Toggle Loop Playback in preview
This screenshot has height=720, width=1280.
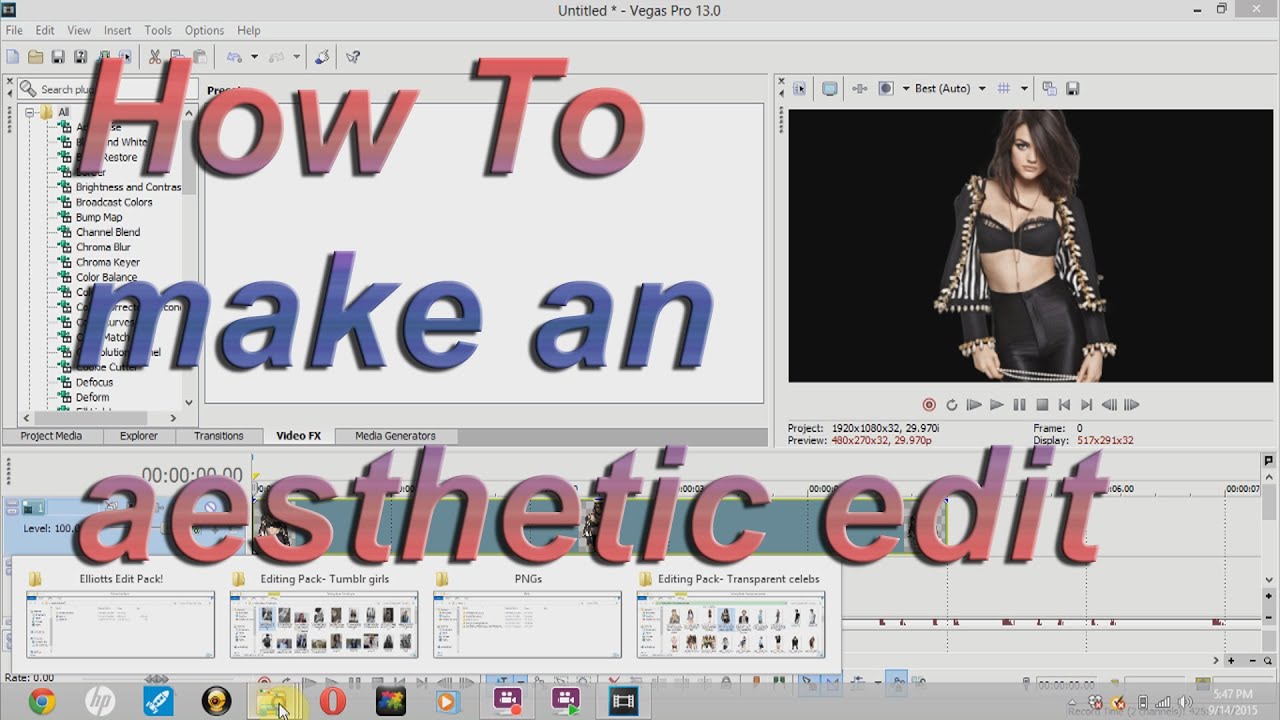click(x=952, y=405)
